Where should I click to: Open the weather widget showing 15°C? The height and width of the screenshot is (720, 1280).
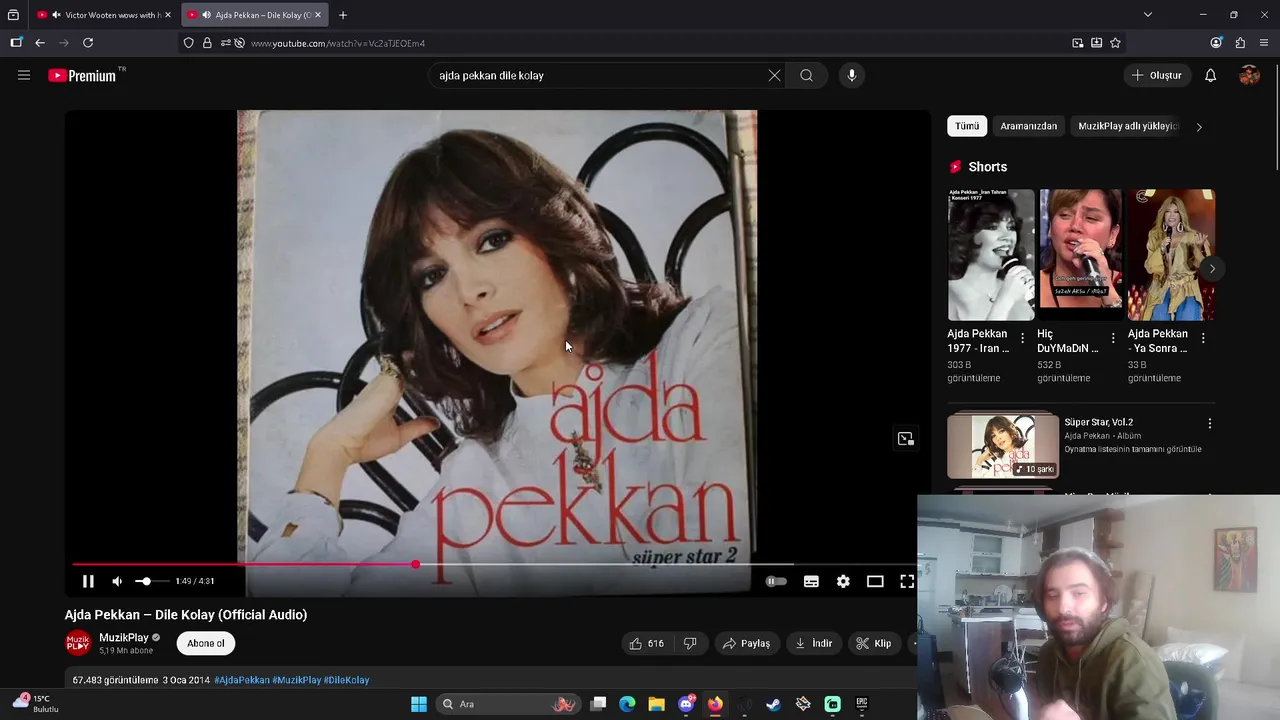[35, 703]
